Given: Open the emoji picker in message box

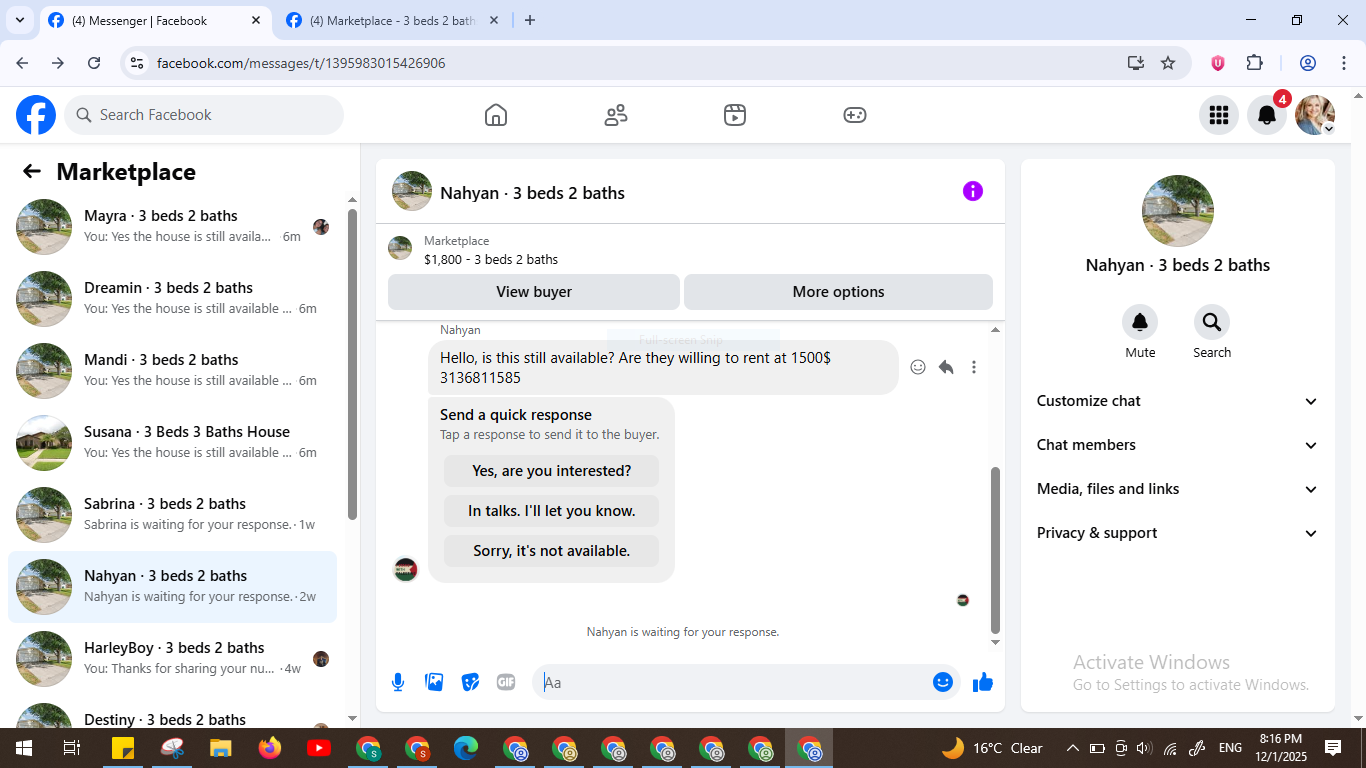Looking at the screenshot, I should tap(943, 682).
